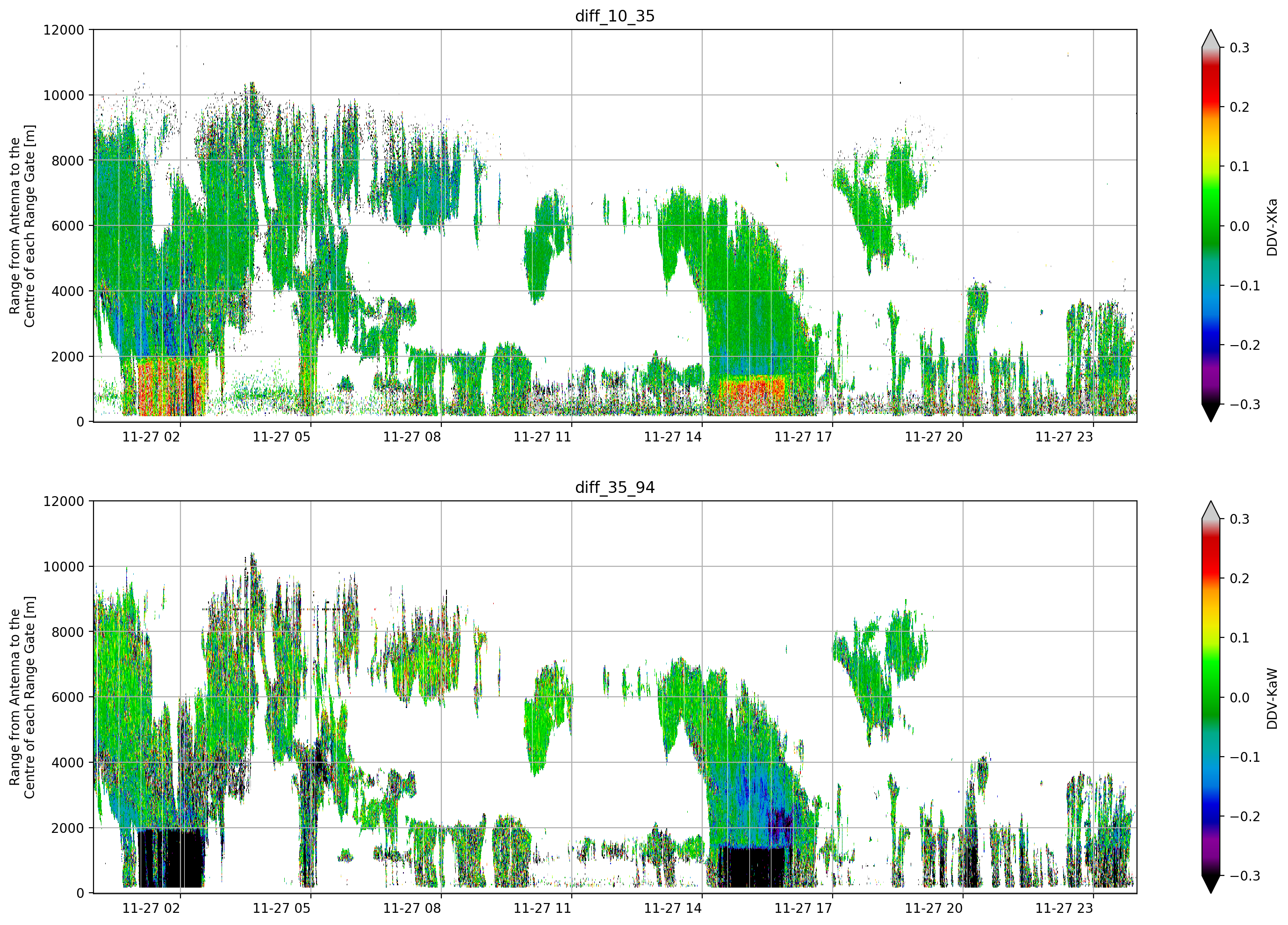Click '11-27 11' x-tick under diff_10_35 plot
1288x925 pixels.
(x=542, y=437)
